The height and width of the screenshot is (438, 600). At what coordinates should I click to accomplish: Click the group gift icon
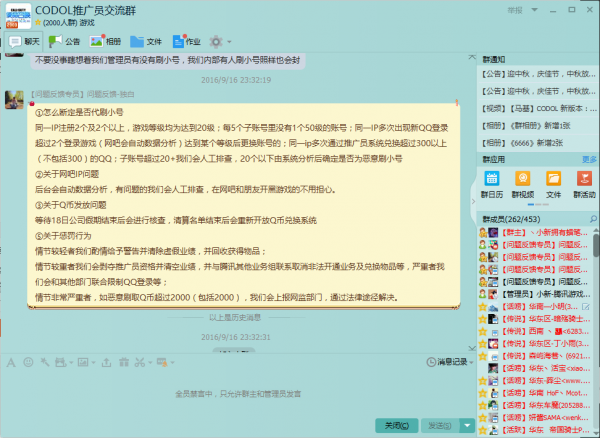[124, 362]
